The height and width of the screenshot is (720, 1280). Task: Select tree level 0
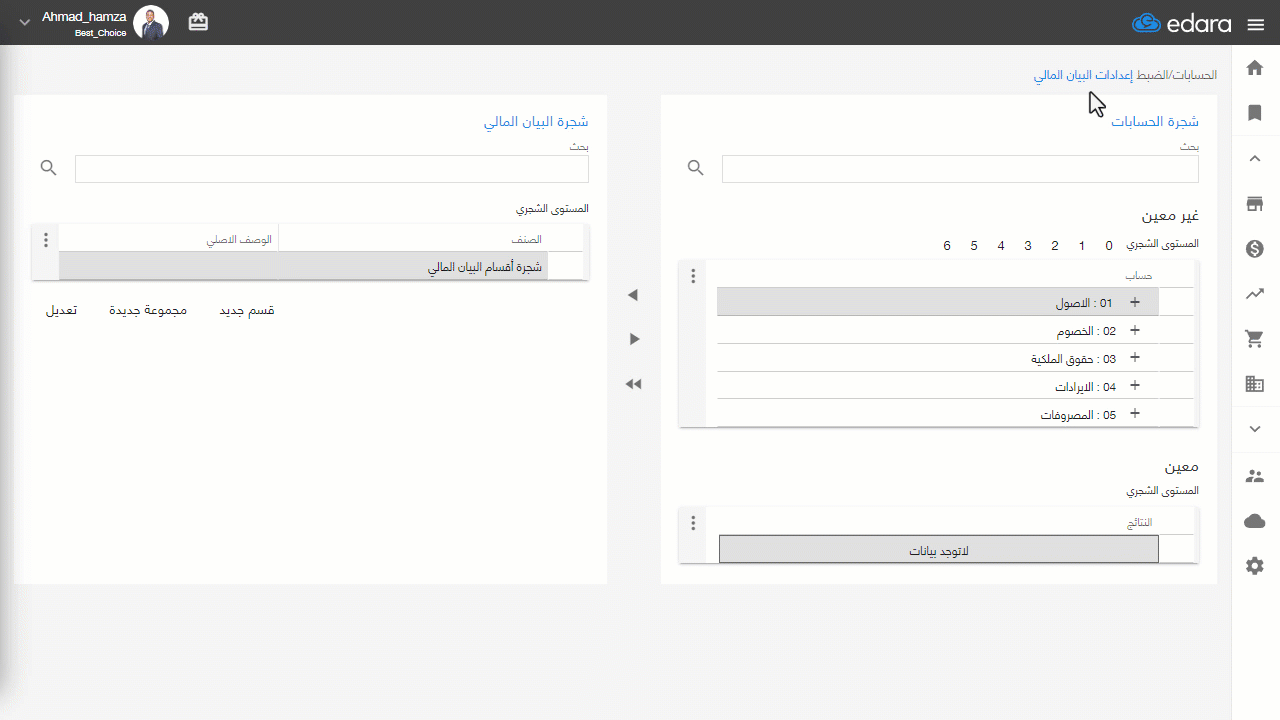1108,245
